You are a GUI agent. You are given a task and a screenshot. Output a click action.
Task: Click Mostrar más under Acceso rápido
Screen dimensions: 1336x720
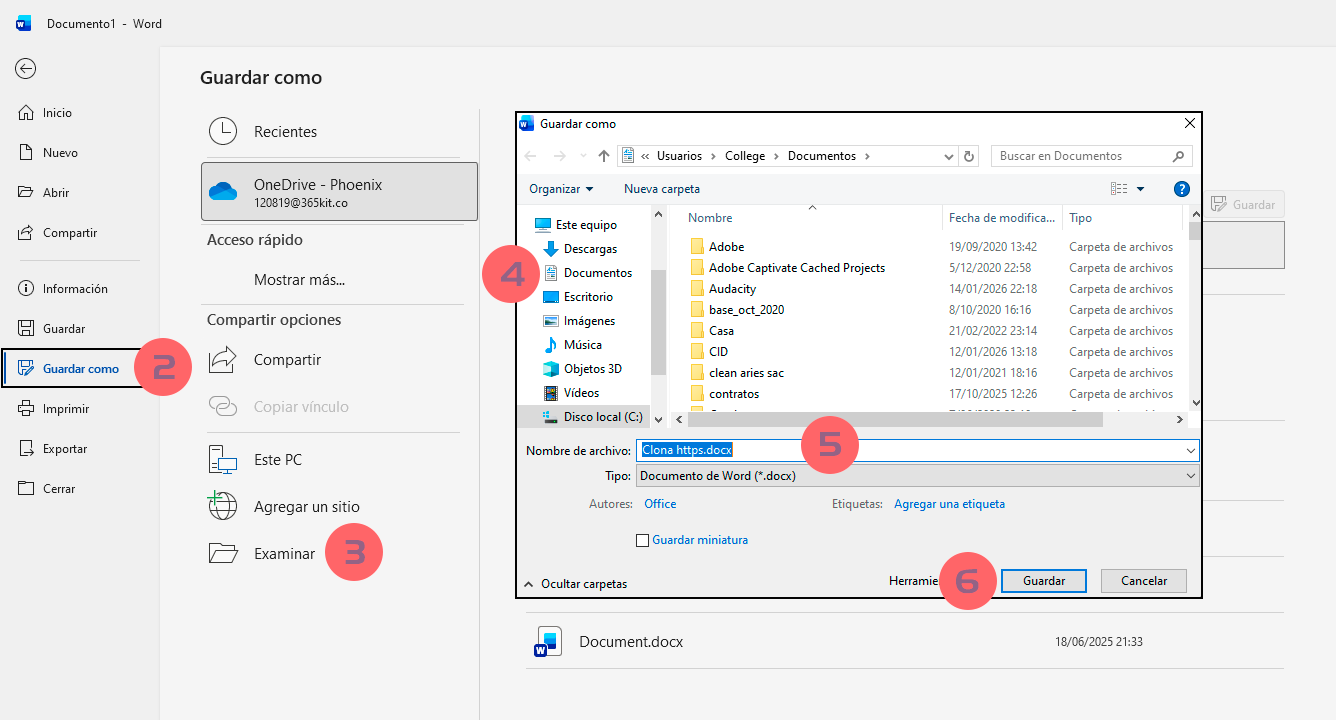point(300,280)
